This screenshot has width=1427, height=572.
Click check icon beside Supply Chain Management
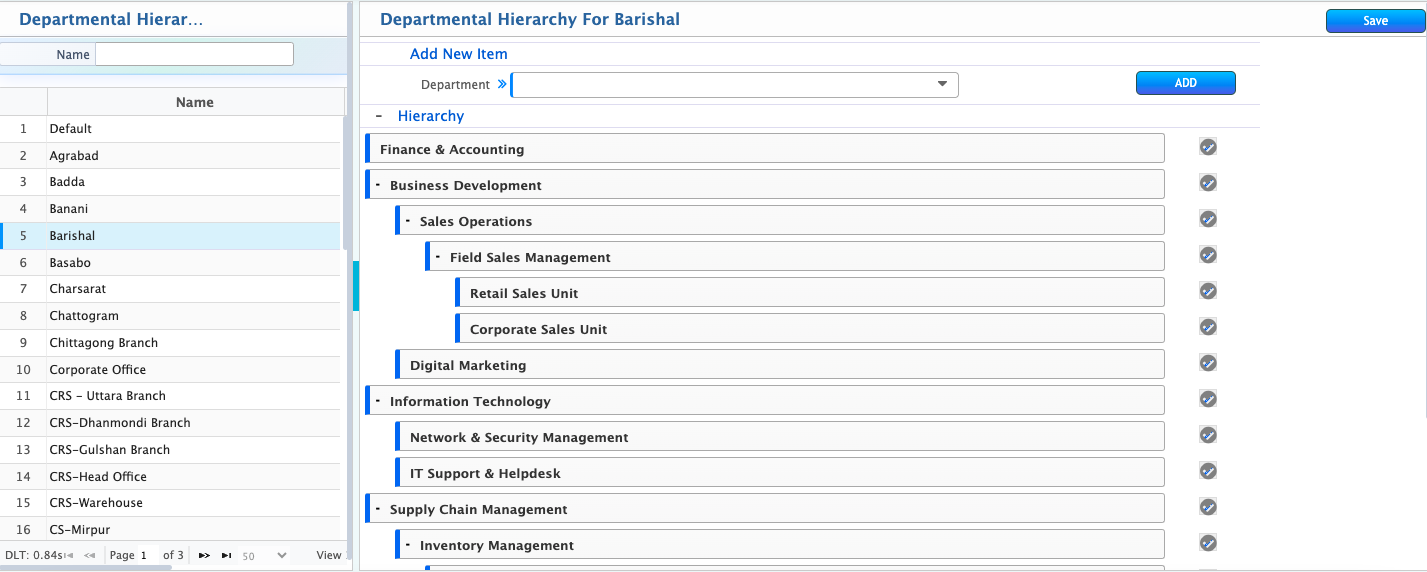(1208, 507)
